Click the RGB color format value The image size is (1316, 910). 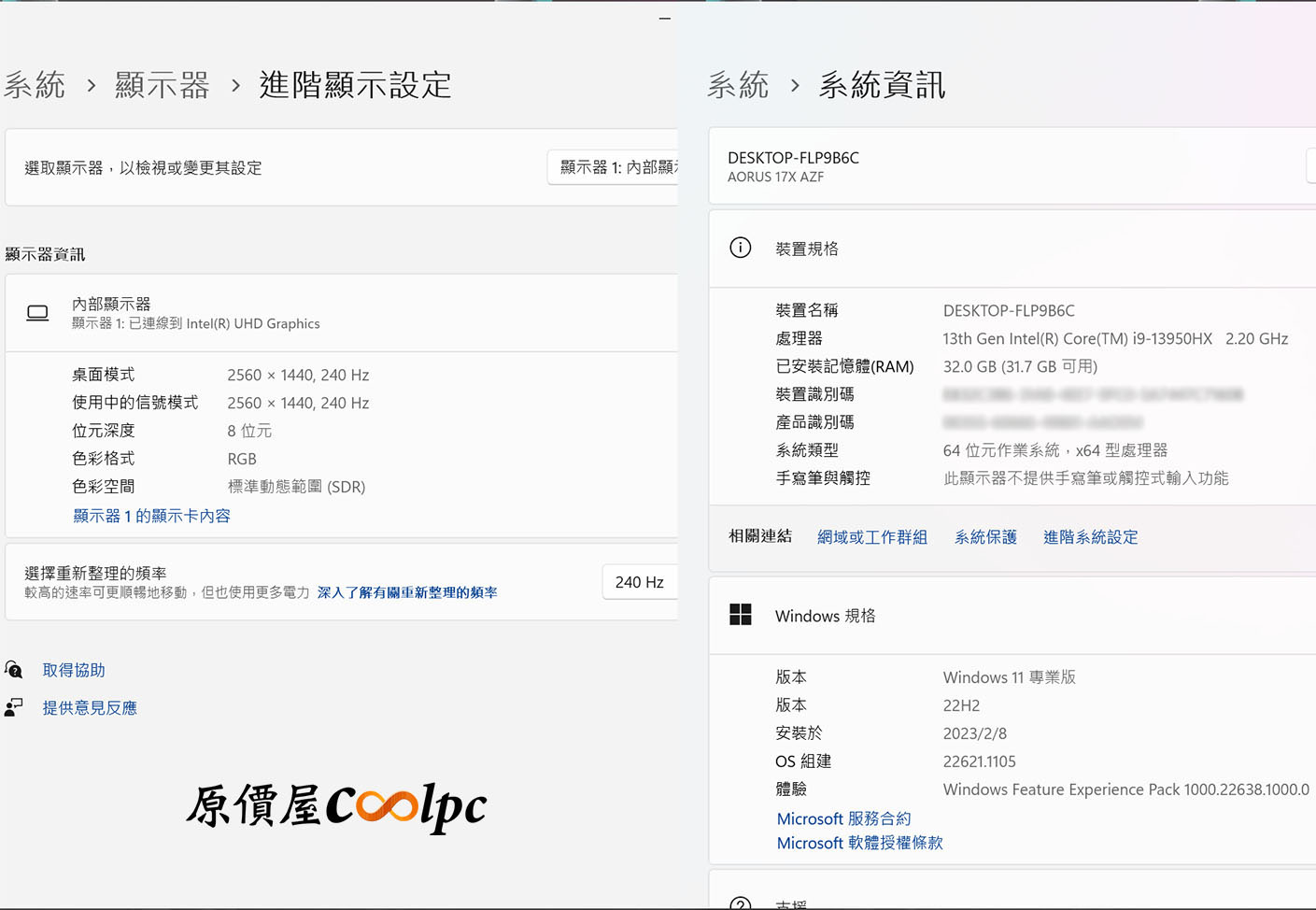pyautogui.click(x=242, y=459)
